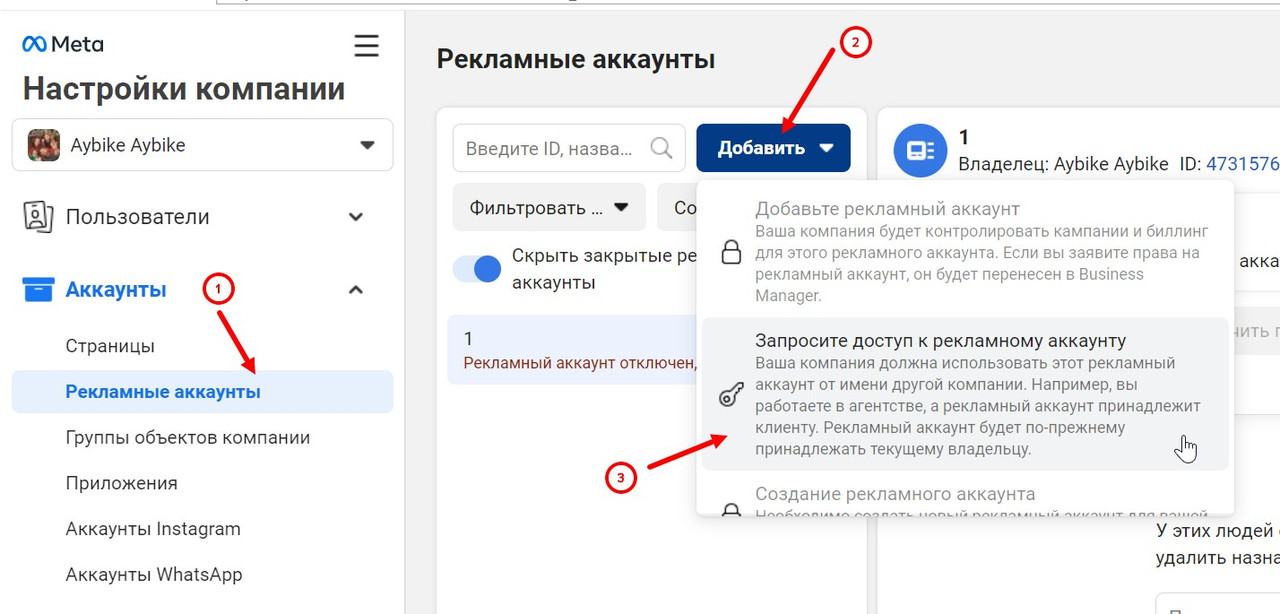
Task: Open the hamburger menu icon
Action: (367, 46)
